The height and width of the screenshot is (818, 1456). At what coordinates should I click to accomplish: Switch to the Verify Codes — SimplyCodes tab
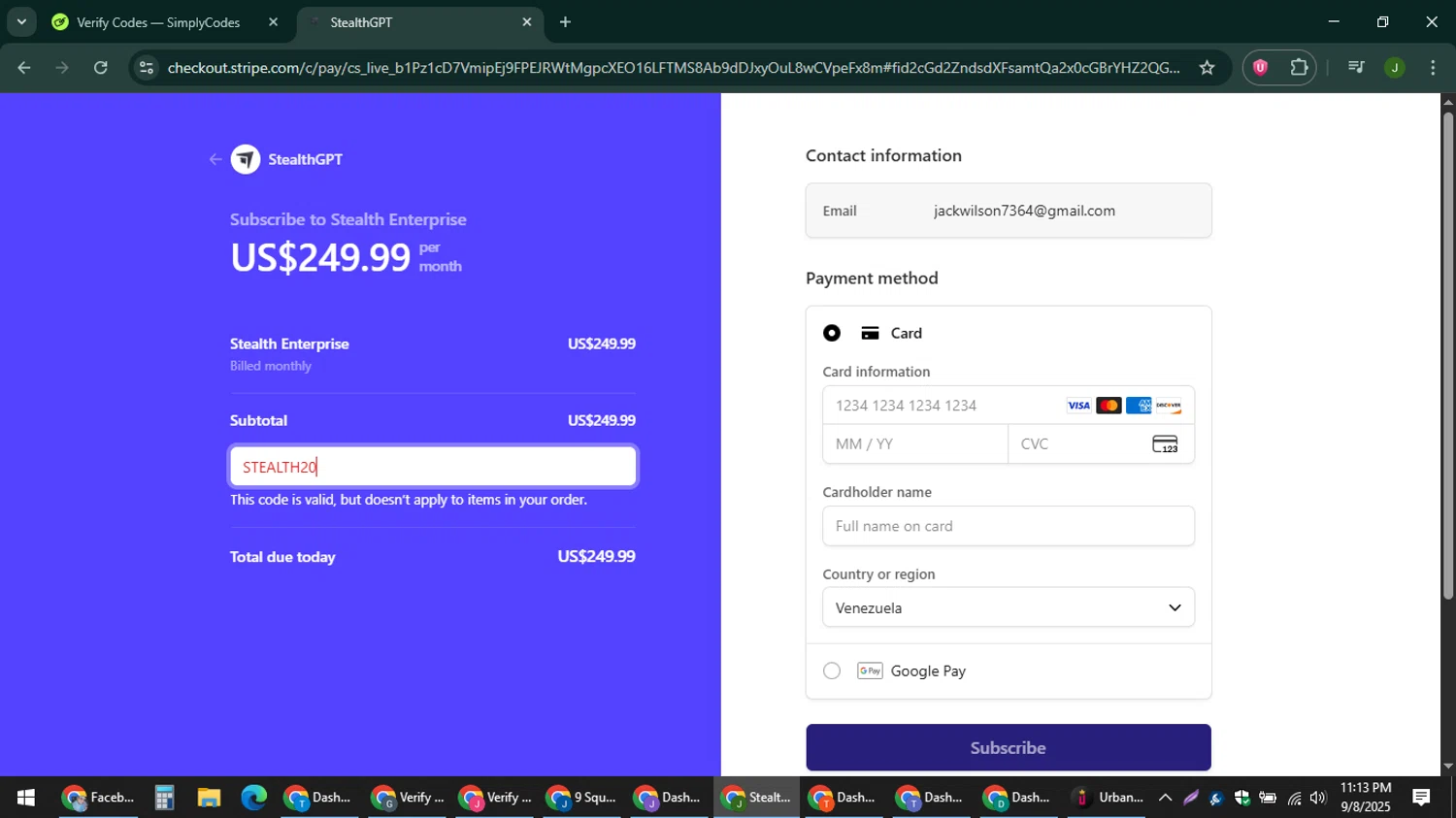(x=158, y=21)
